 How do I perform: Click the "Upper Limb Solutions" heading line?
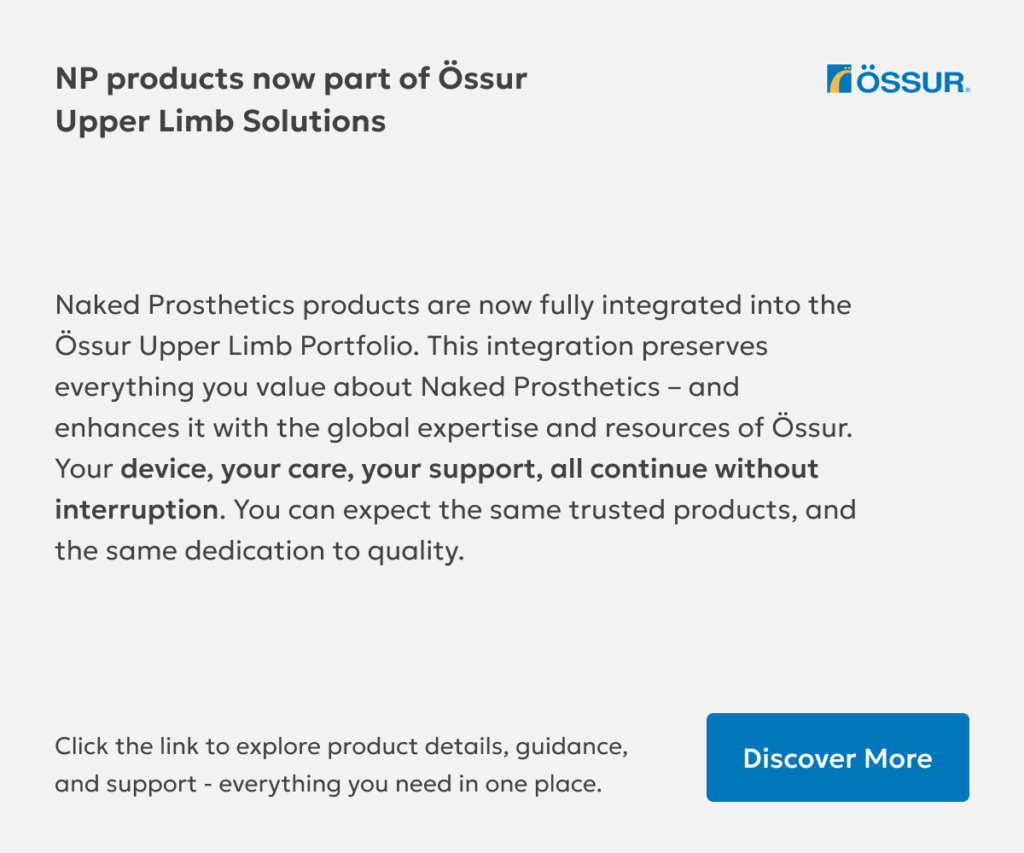tap(220, 122)
